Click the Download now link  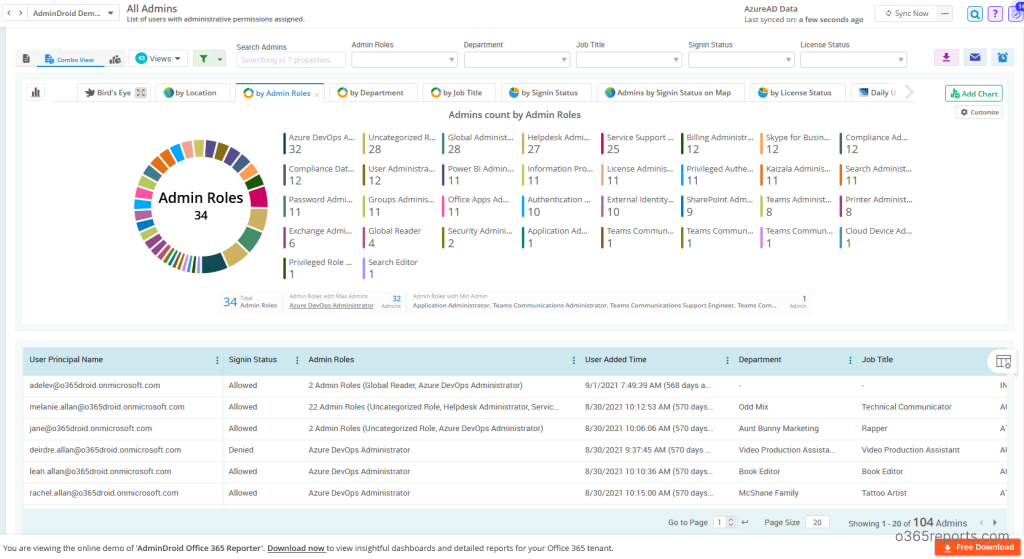(x=296, y=549)
